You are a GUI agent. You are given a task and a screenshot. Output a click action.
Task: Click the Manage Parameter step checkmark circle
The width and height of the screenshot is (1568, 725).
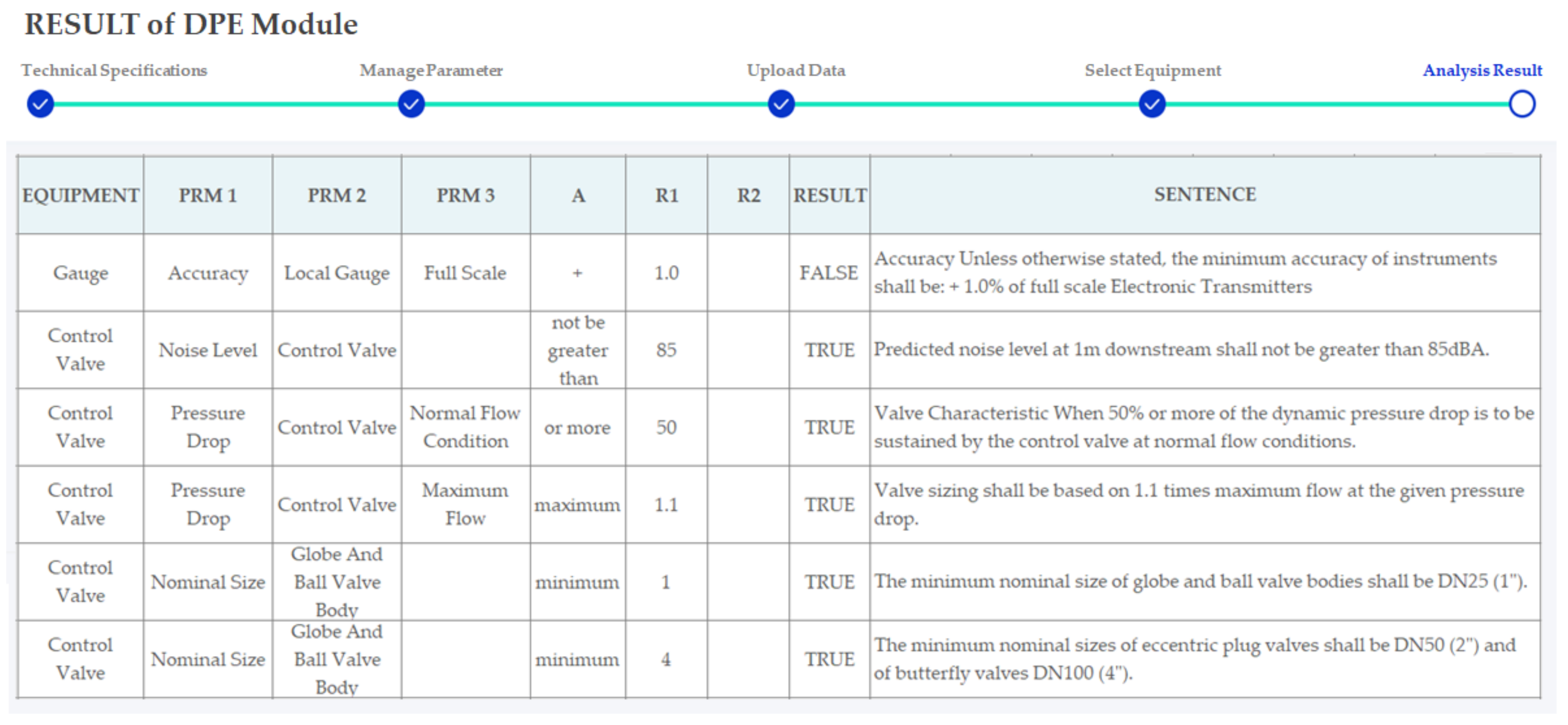coord(411,104)
